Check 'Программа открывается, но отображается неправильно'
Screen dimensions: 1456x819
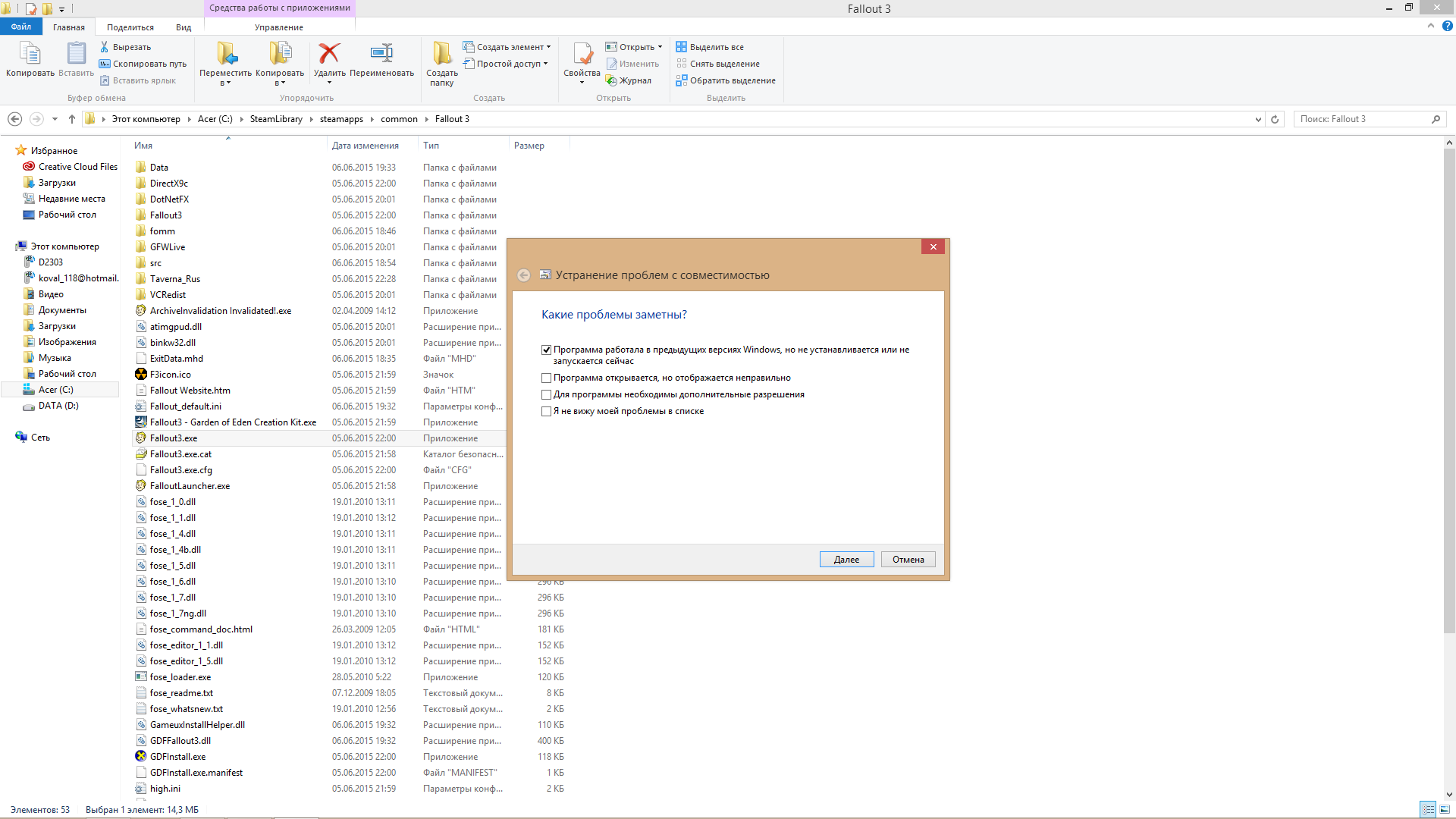(546, 378)
